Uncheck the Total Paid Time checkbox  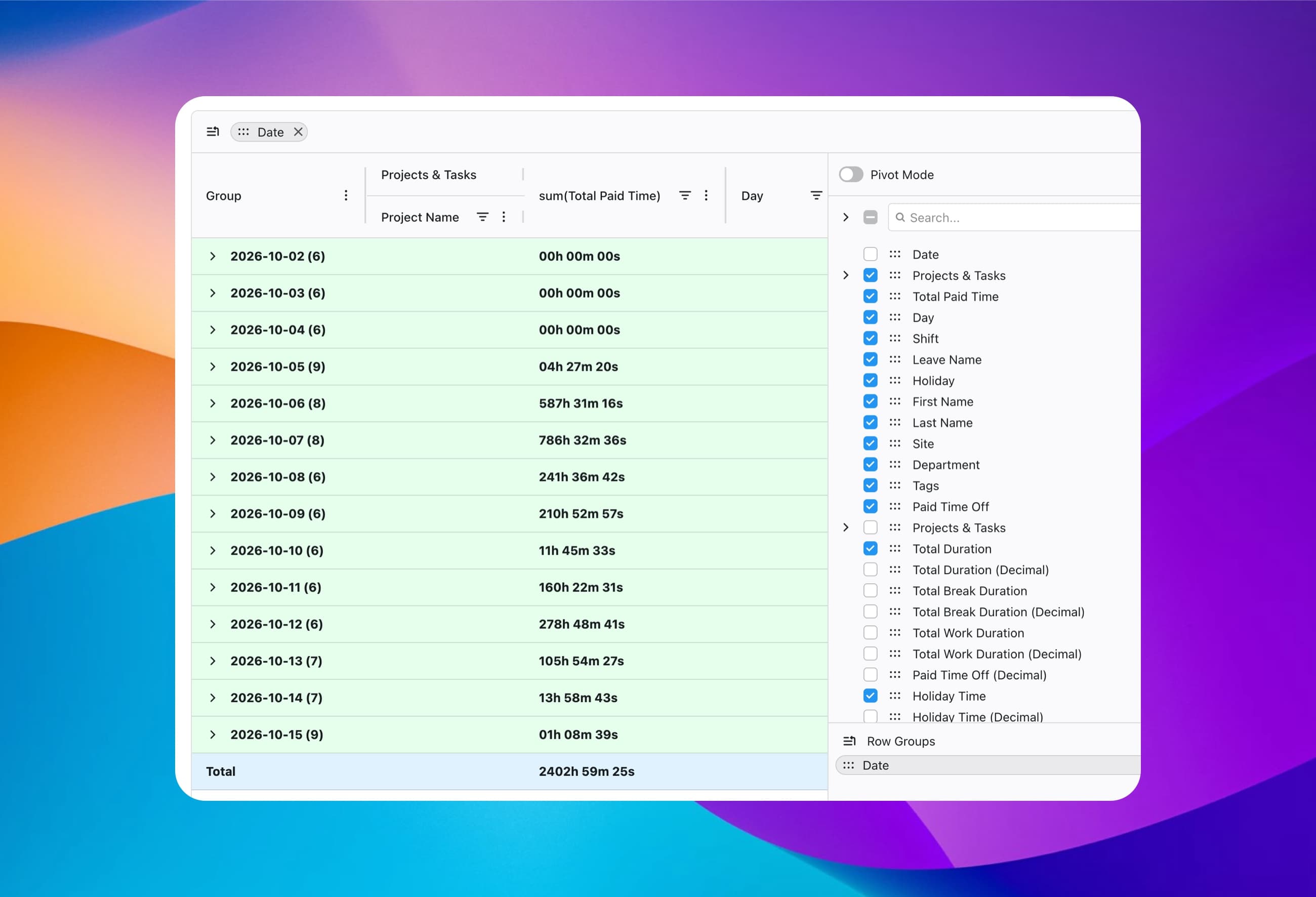871,296
